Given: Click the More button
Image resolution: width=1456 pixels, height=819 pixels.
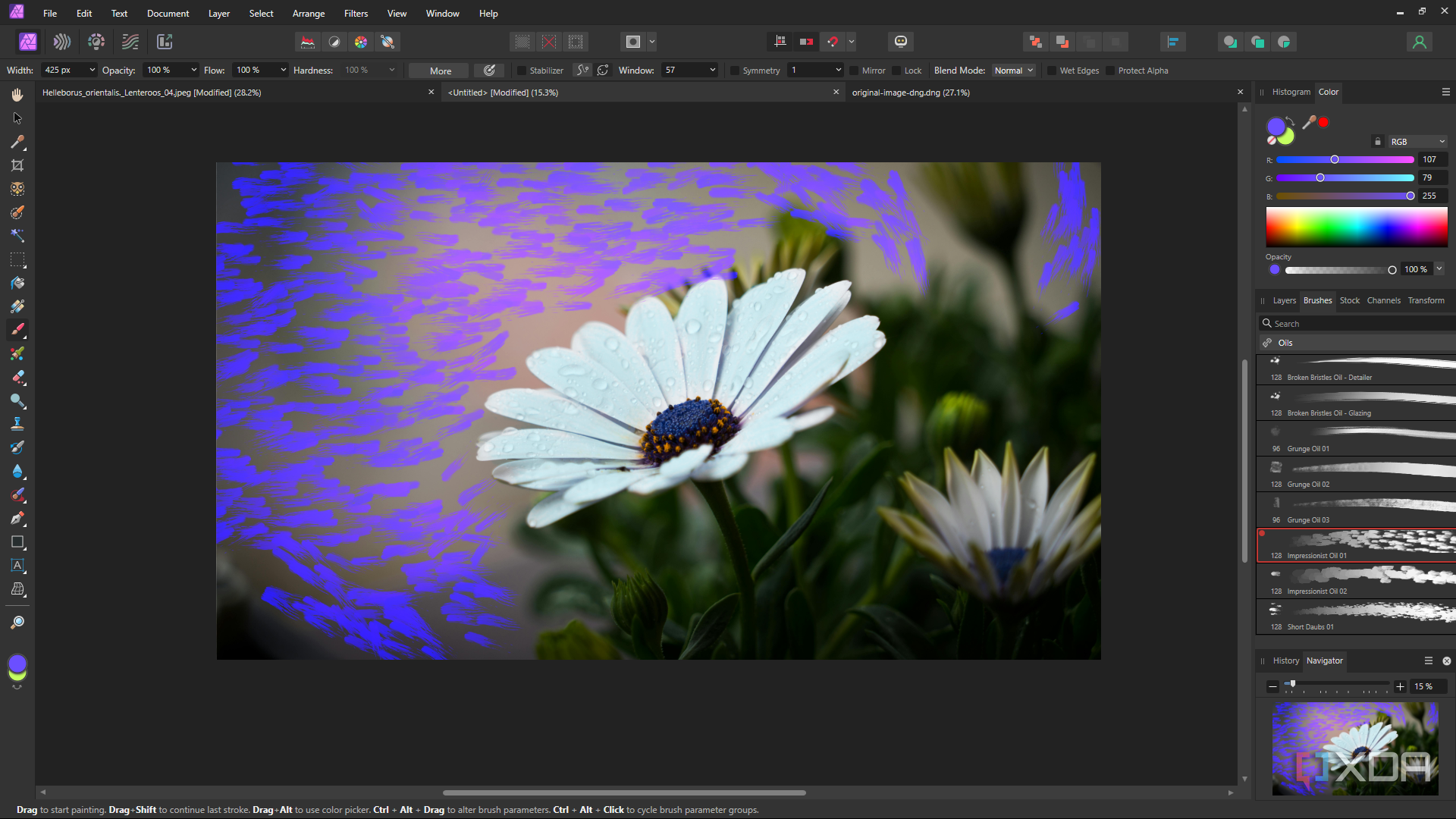Looking at the screenshot, I should [440, 71].
